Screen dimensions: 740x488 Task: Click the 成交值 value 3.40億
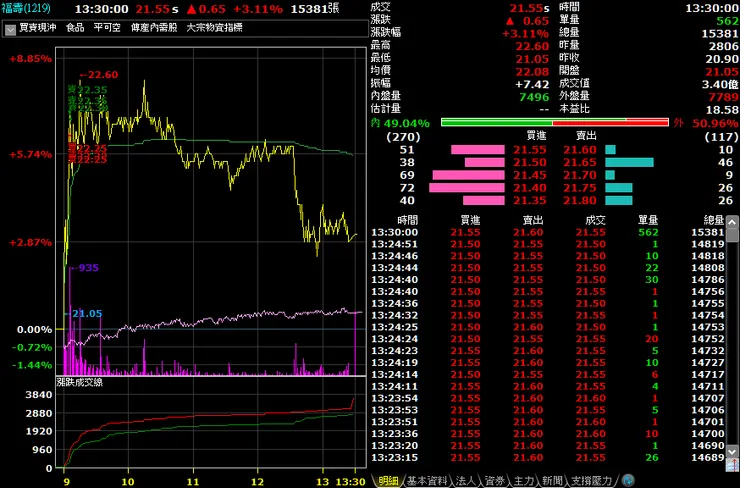pyautogui.click(x=720, y=84)
